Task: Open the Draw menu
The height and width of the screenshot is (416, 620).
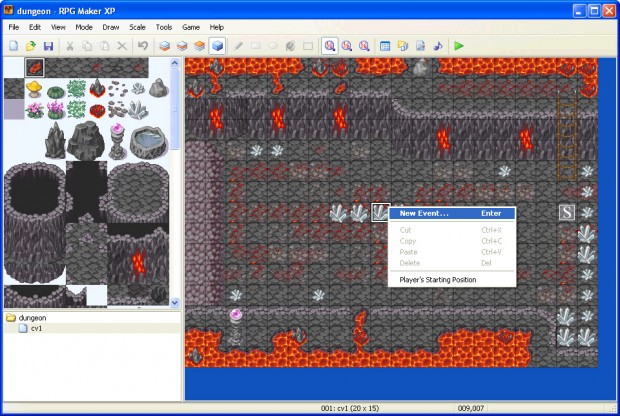Action: point(111,27)
